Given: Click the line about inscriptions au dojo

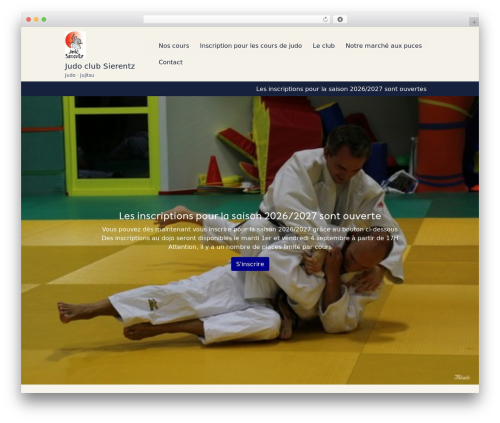Looking at the screenshot, I should pyautogui.click(x=250, y=238).
